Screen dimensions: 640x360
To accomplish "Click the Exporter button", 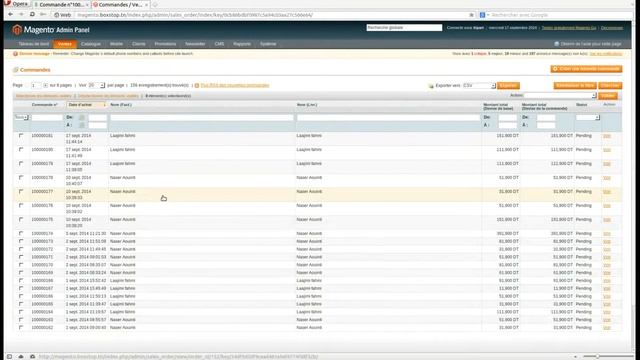I will pyautogui.click(x=508, y=86).
